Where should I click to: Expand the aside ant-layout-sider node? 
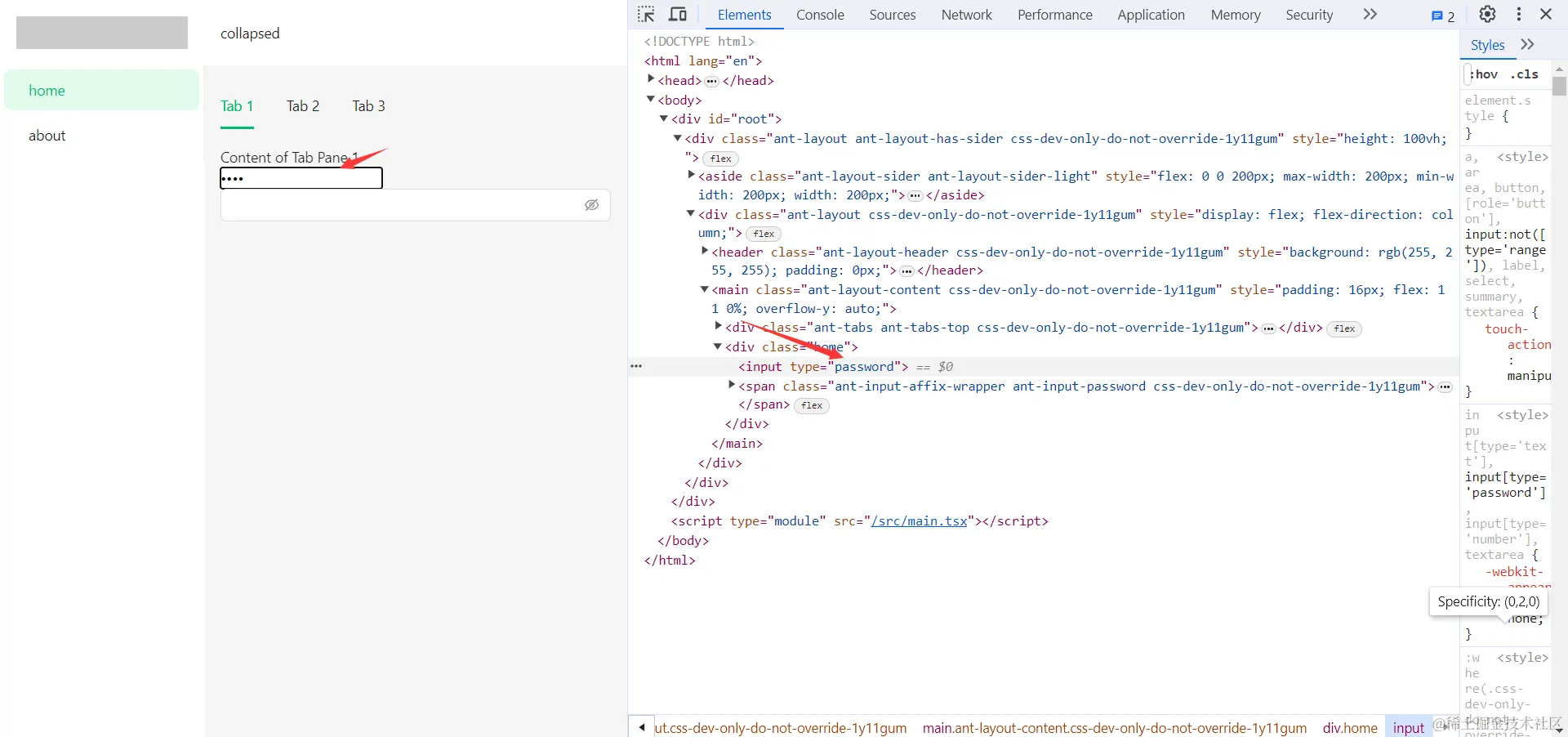point(692,175)
